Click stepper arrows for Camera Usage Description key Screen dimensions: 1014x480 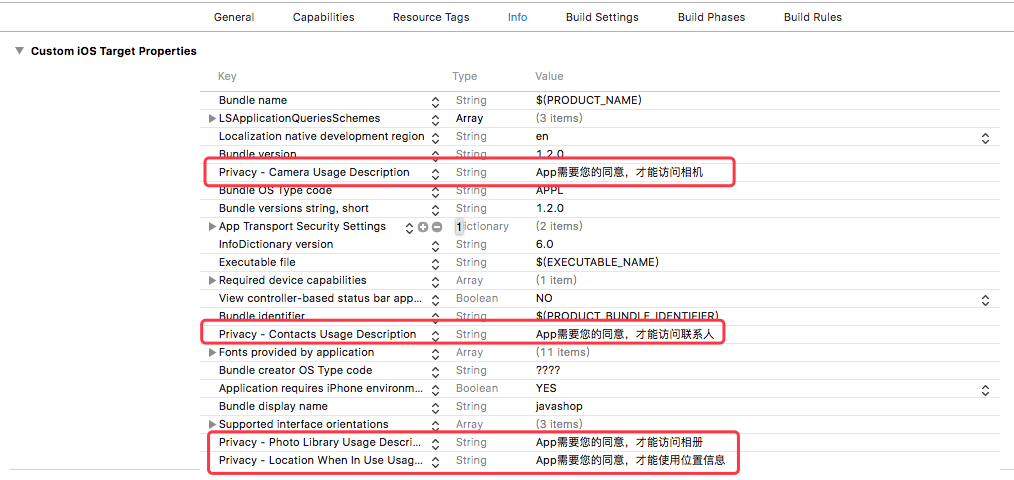pyautogui.click(x=435, y=173)
